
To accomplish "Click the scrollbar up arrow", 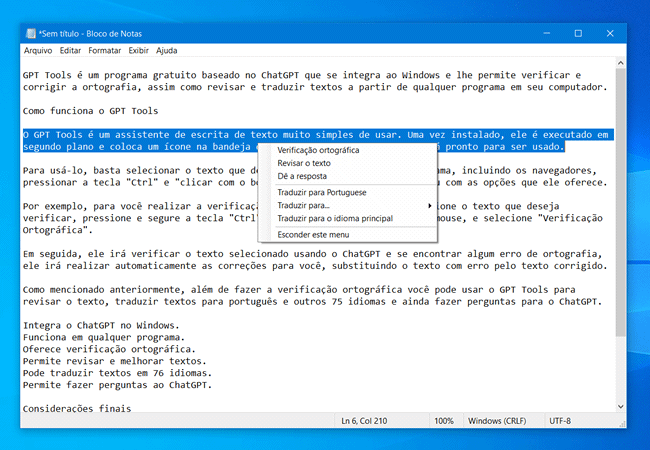I will point(620,63).
